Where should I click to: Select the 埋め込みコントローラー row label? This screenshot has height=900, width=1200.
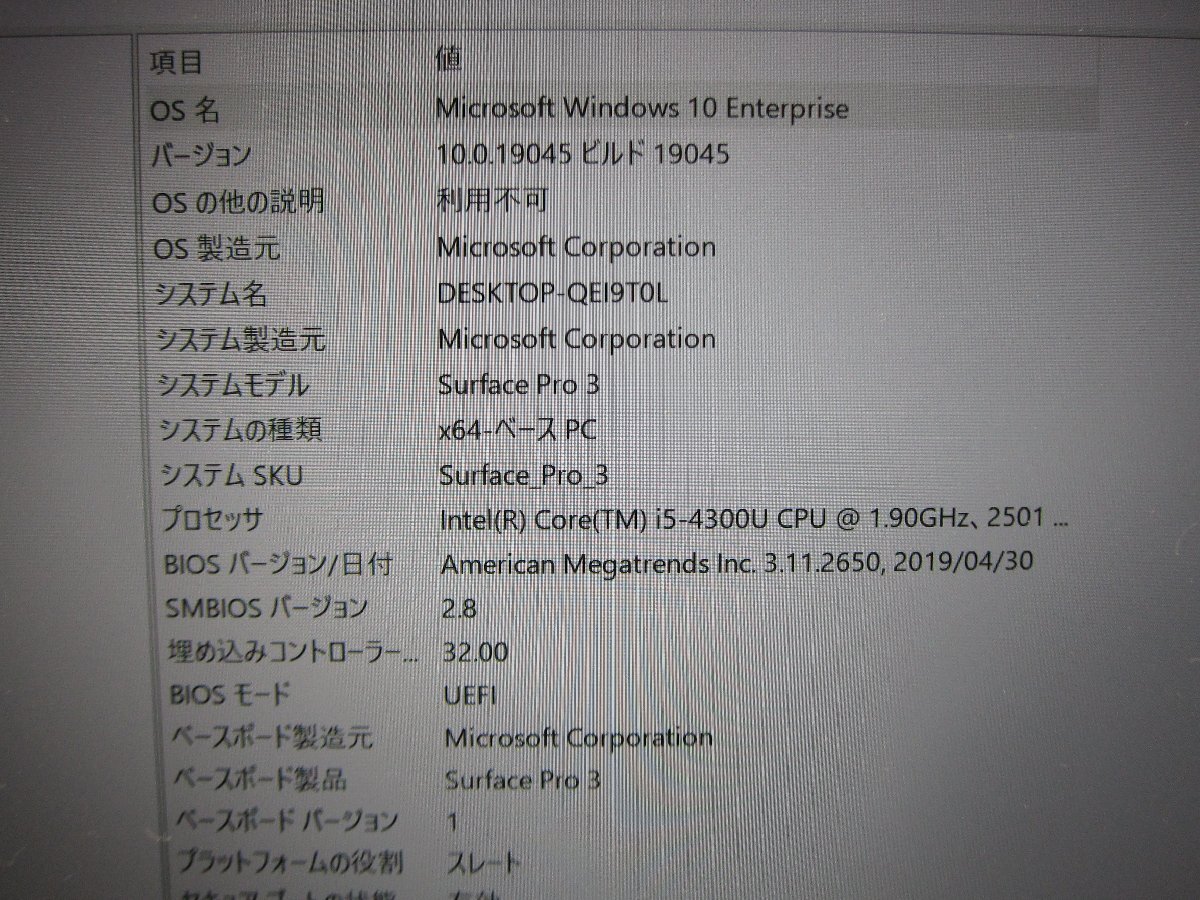(293, 652)
